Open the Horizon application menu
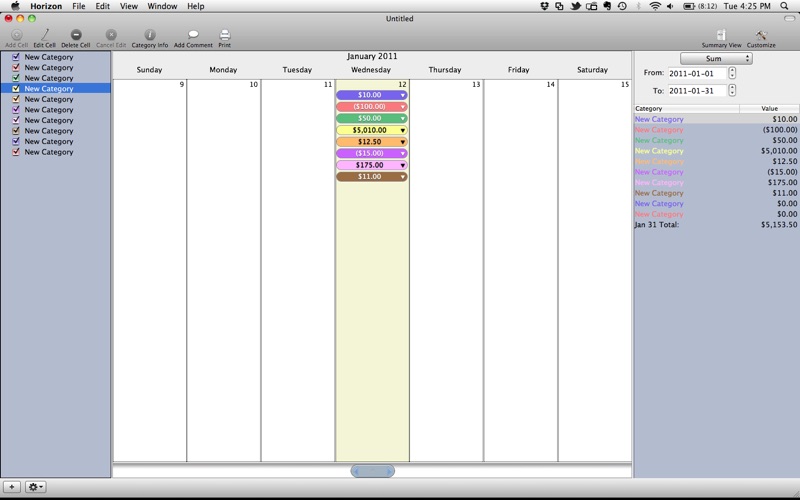800x500 pixels. coord(46,6)
